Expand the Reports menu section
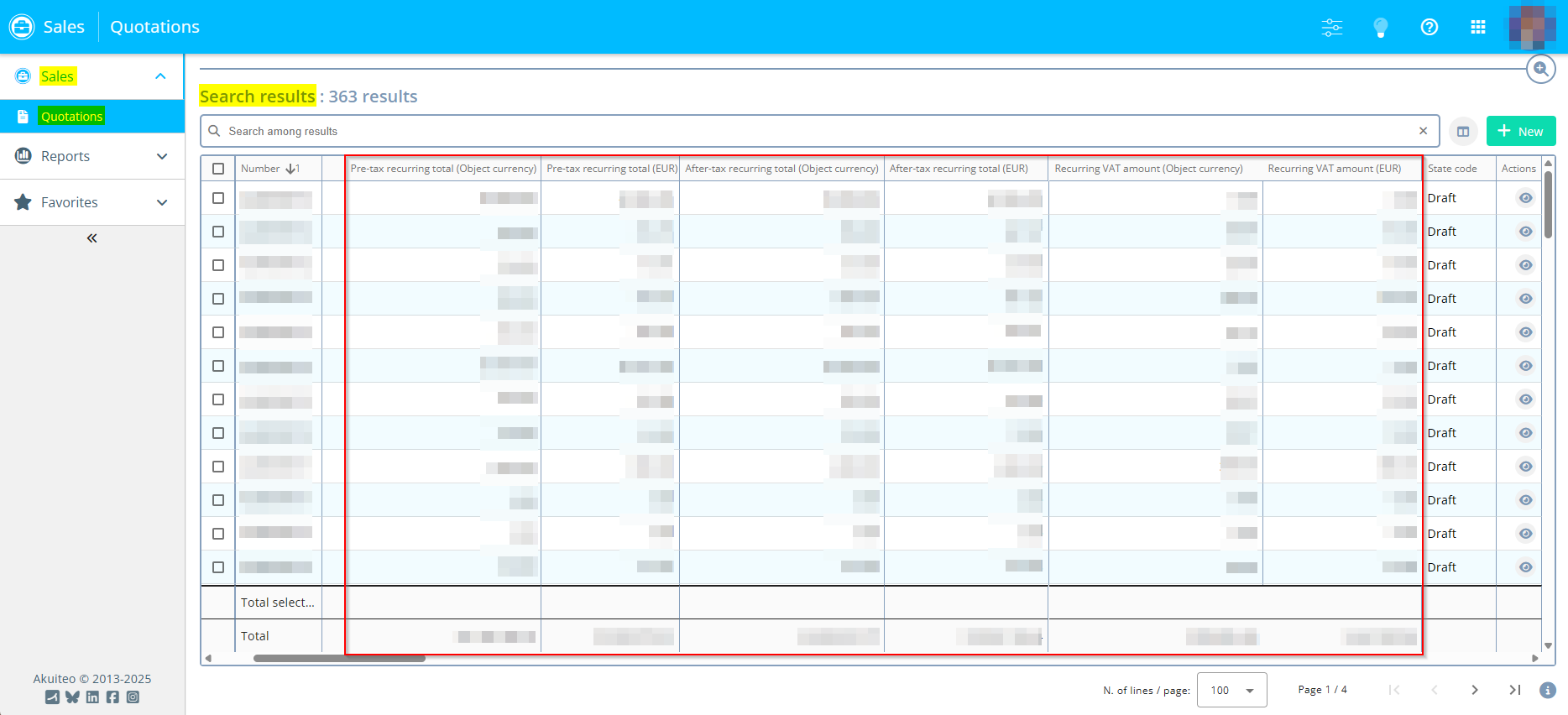The width and height of the screenshot is (1568, 715). [x=92, y=156]
